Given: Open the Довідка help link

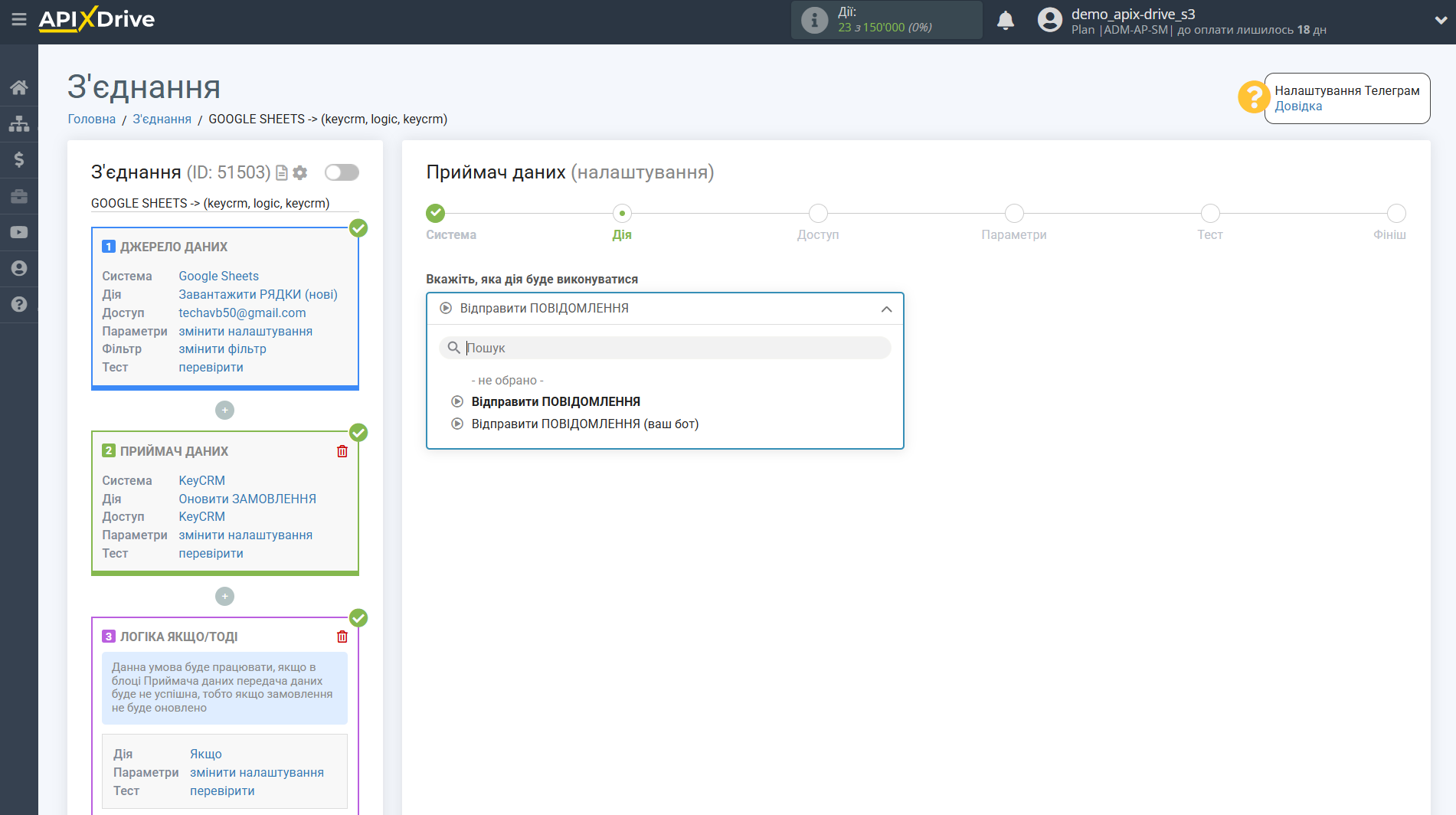Looking at the screenshot, I should (1298, 106).
